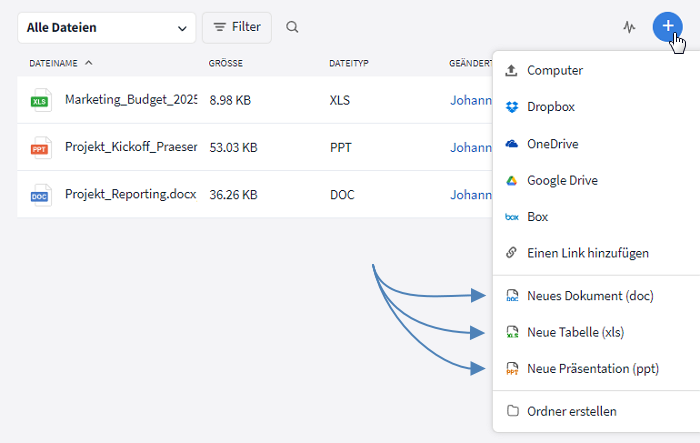Click the XLS file icon for Marketing_Budget
Screen dimensions: 700x443
pyautogui.click(x=40, y=101)
